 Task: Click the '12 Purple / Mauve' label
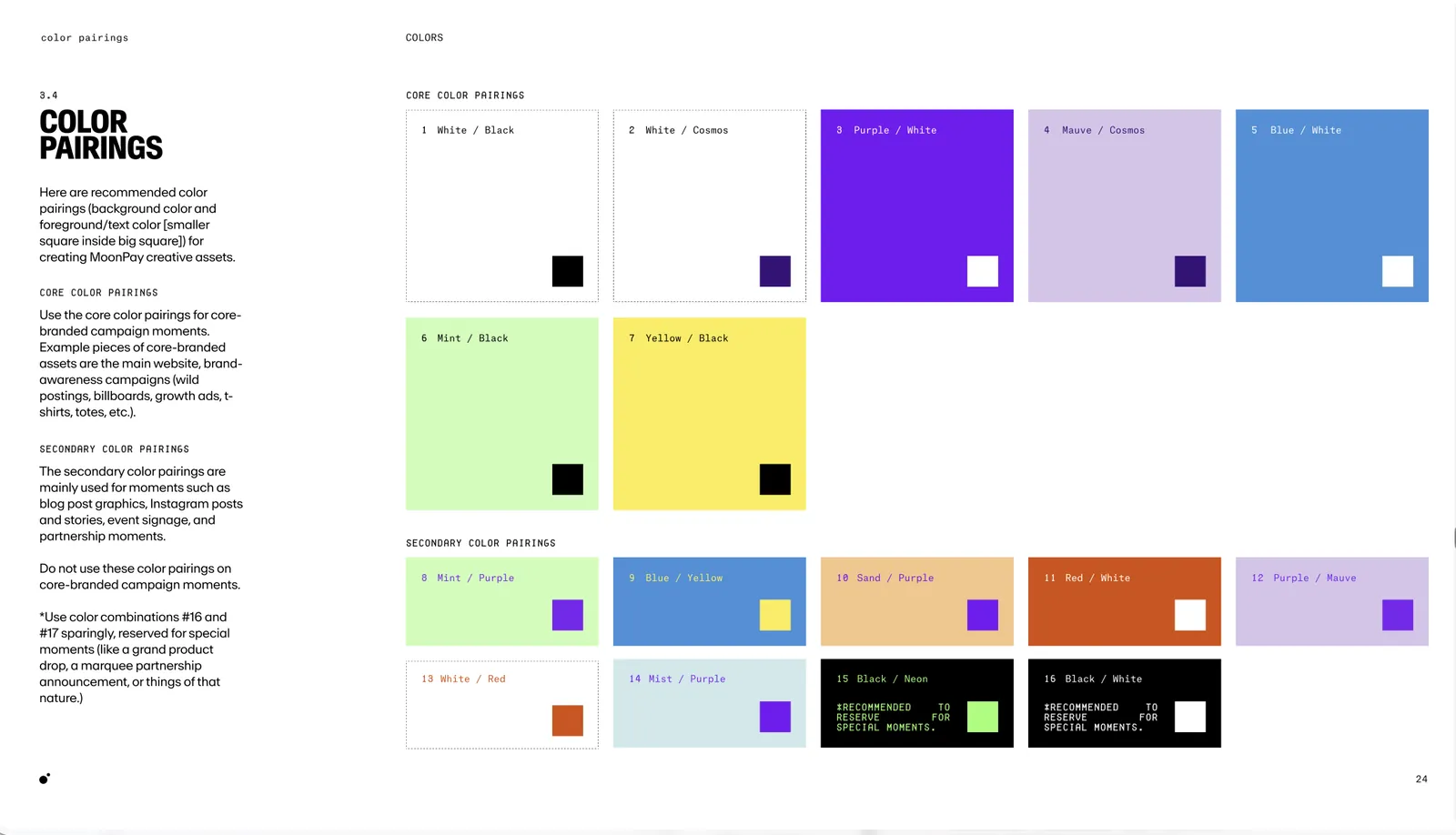1304,578
